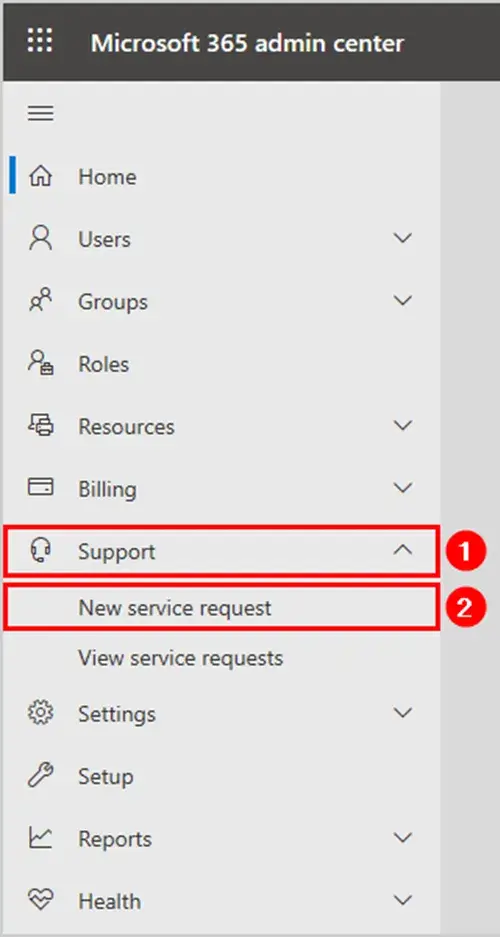This screenshot has width=500, height=937.
Task: Click the Settings gear icon
Action: point(41,714)
